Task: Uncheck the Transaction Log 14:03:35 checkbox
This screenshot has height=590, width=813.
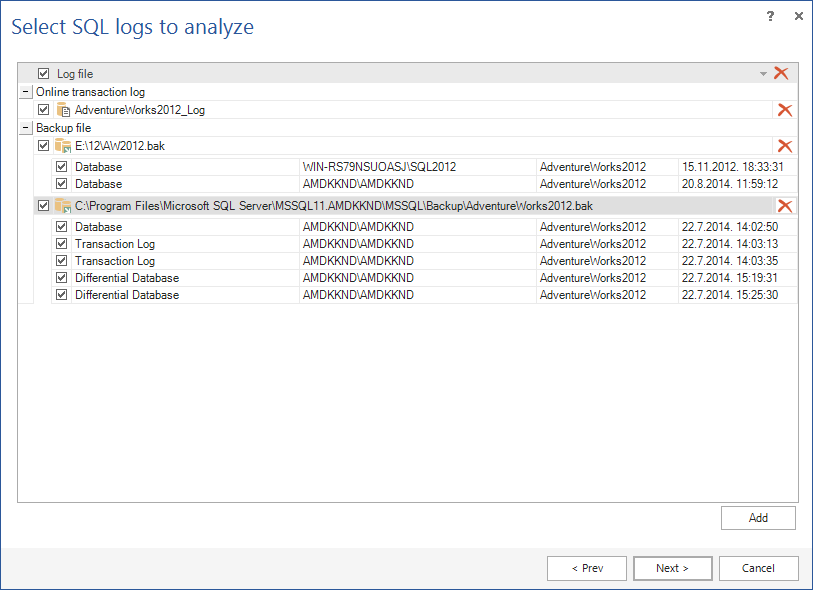Action: (62, 261)
